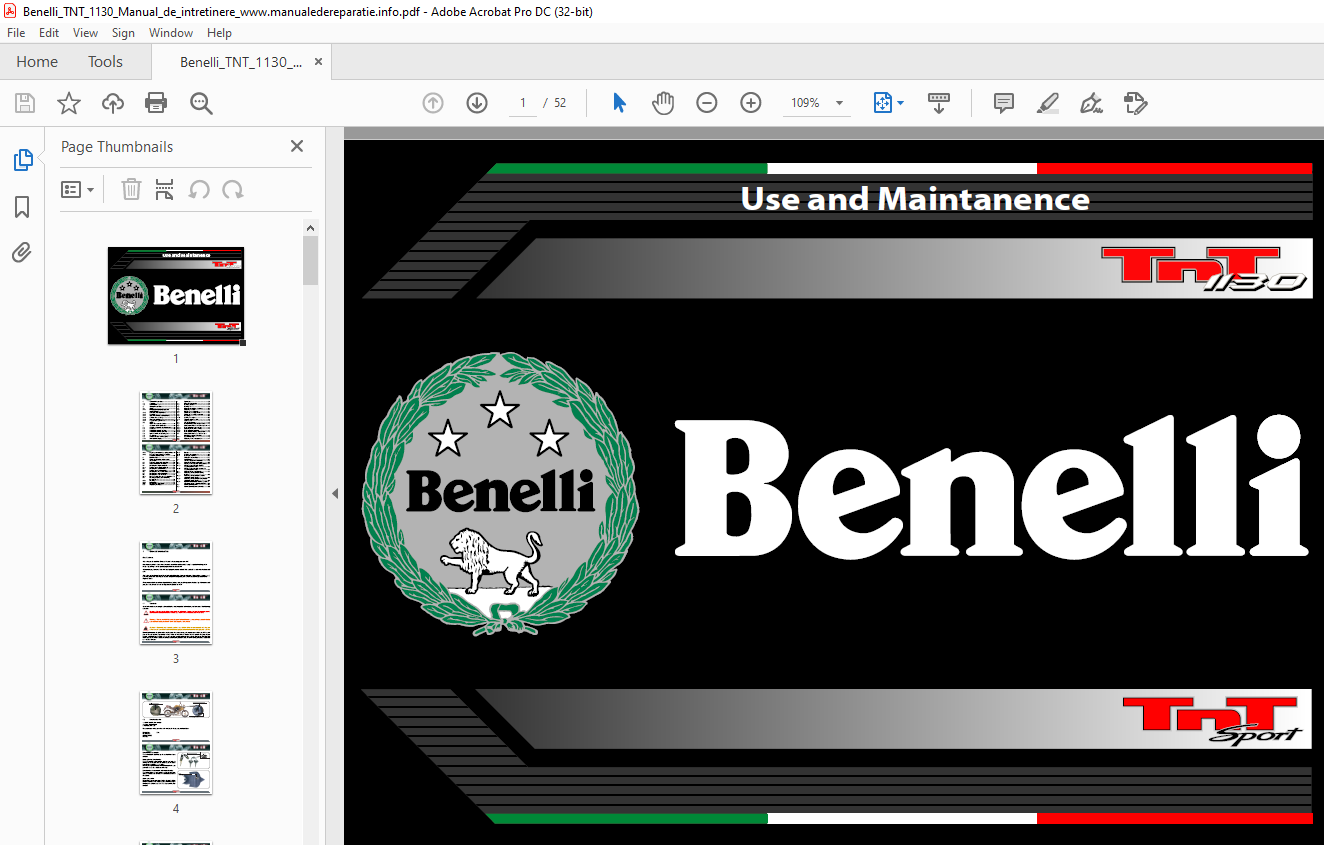1324x845 pixels.
Task: Select page 3 thumbnail
Action: coord(176,593)
